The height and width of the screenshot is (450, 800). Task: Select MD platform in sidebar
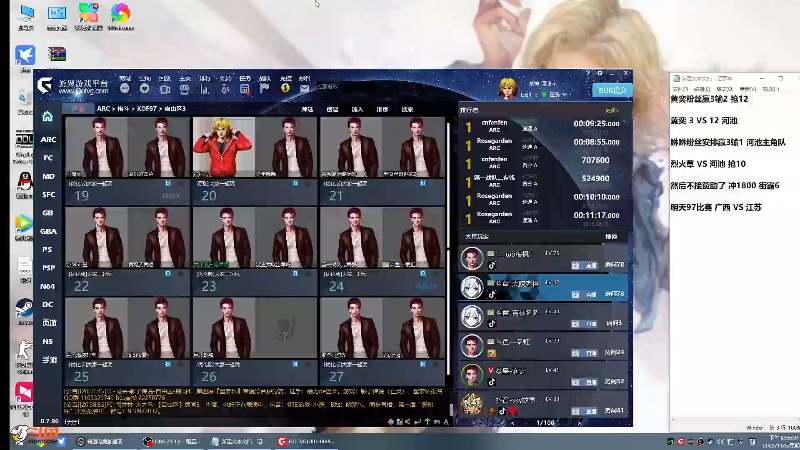pos(48,176)
